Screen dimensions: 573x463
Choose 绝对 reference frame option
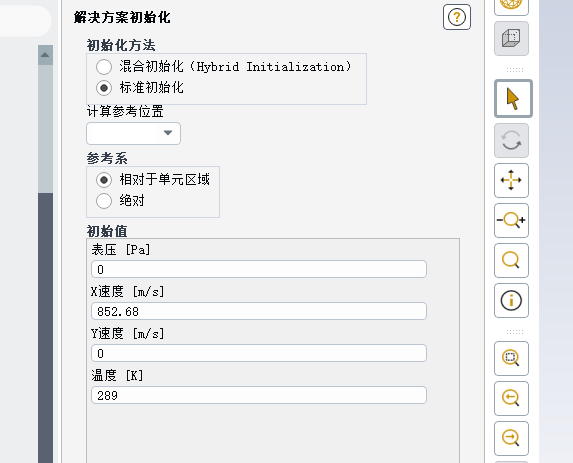[x=104, y=201]
